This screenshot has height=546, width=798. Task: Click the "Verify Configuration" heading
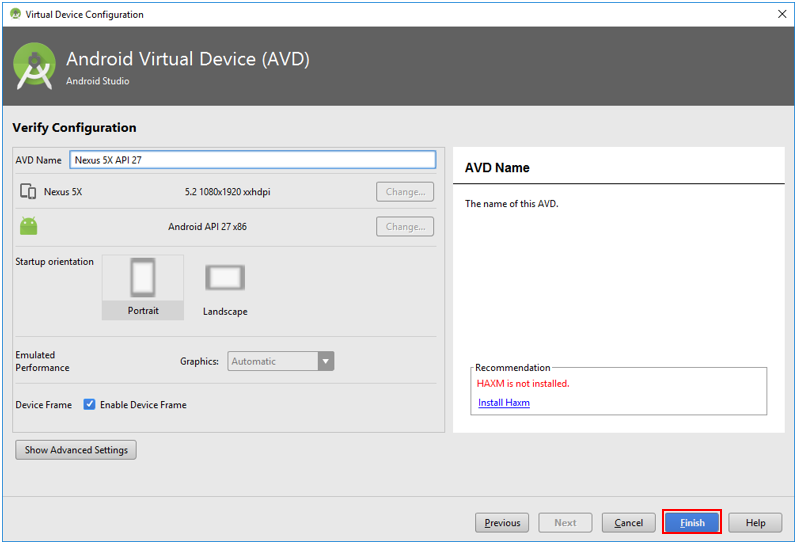74,128
